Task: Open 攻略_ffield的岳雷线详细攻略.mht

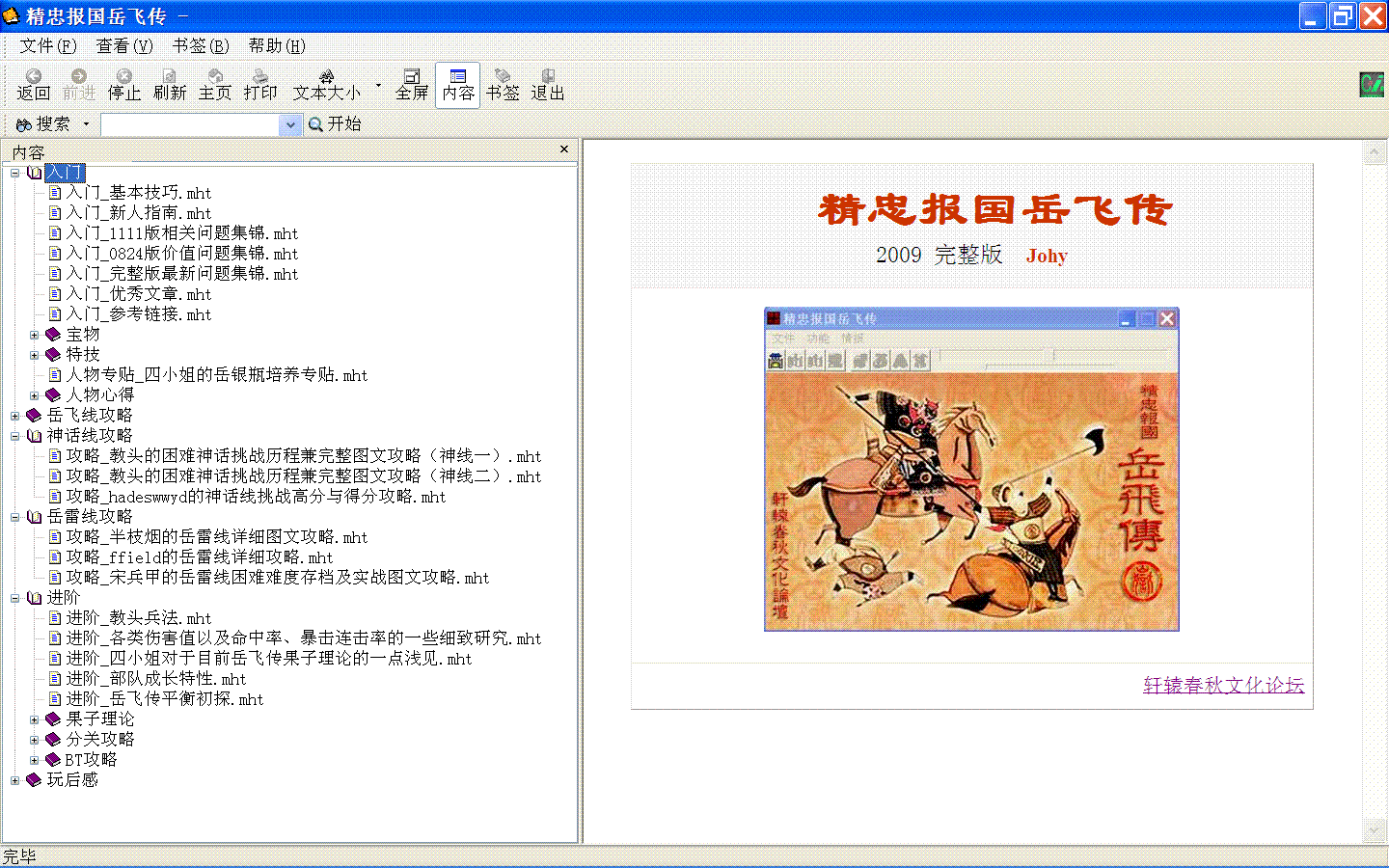Action: pyautogui.click(x=200, y=557)
